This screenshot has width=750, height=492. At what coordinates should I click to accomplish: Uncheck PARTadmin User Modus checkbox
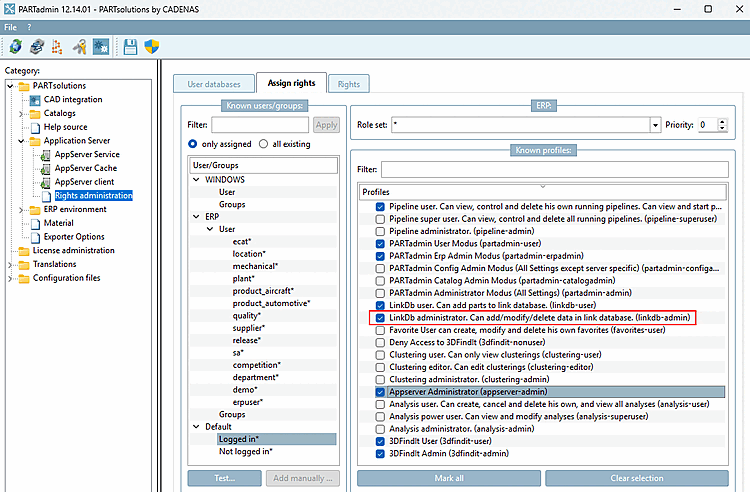tap(380, 244)
